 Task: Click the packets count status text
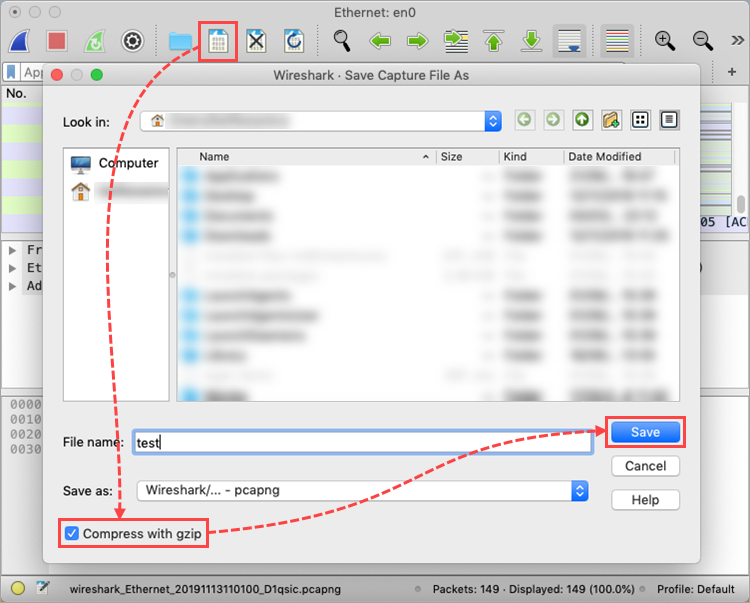[533, 589]
